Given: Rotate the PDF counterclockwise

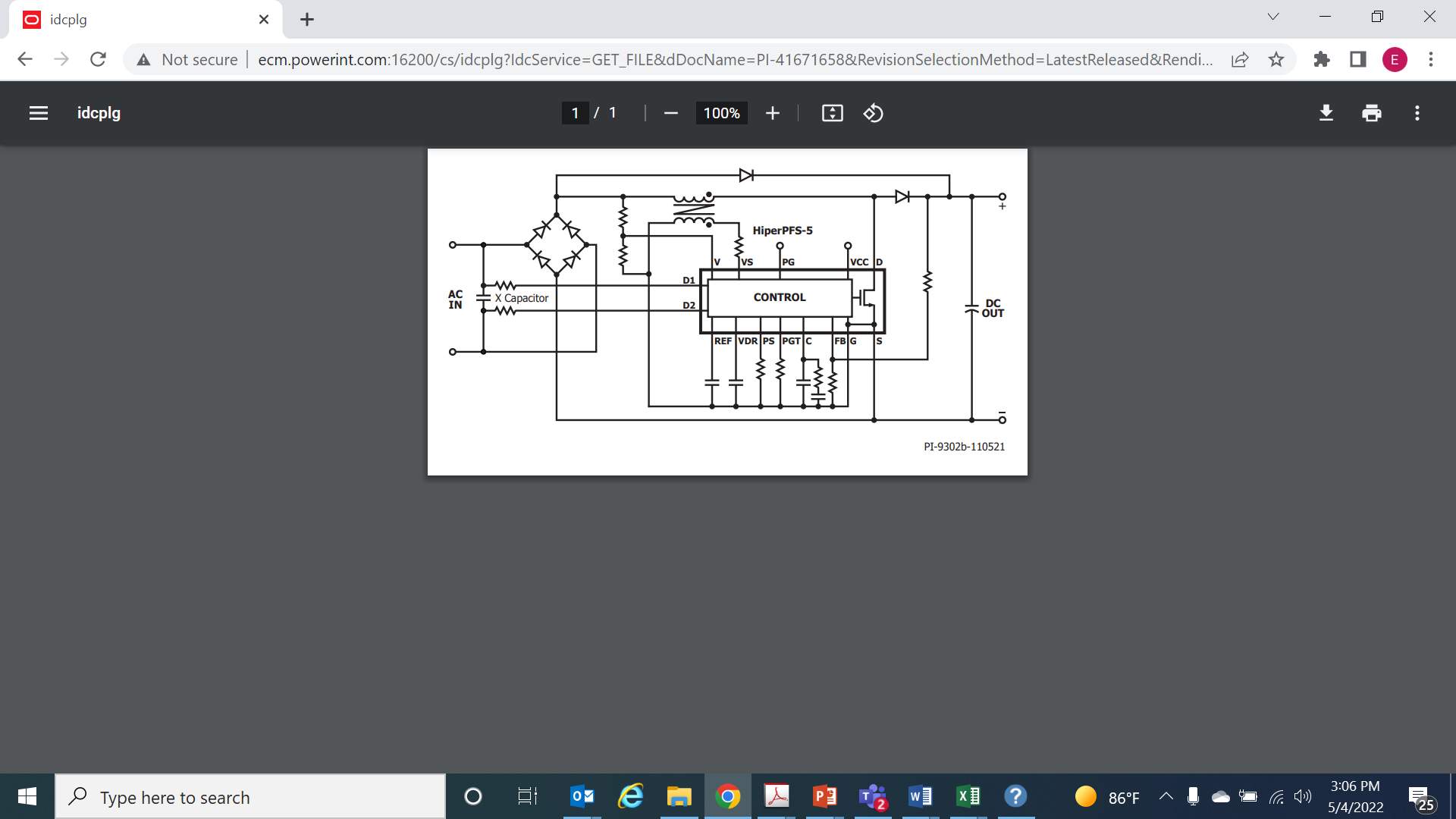Looking at the screenshot, I should (873, 113).
